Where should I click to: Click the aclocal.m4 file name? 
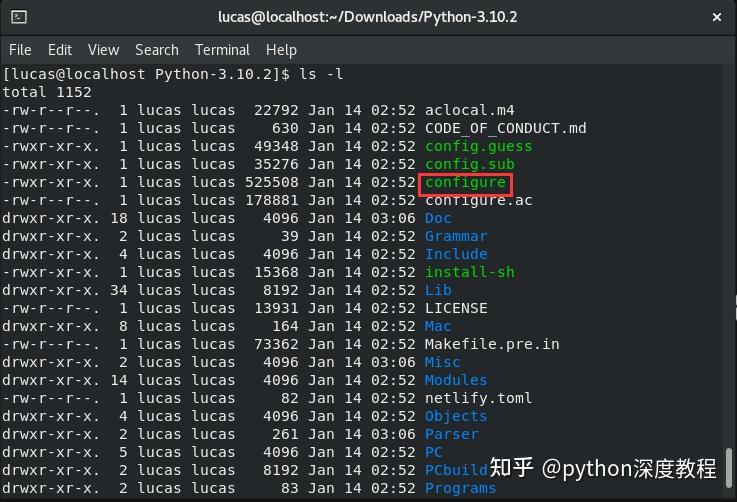(470, 110)
